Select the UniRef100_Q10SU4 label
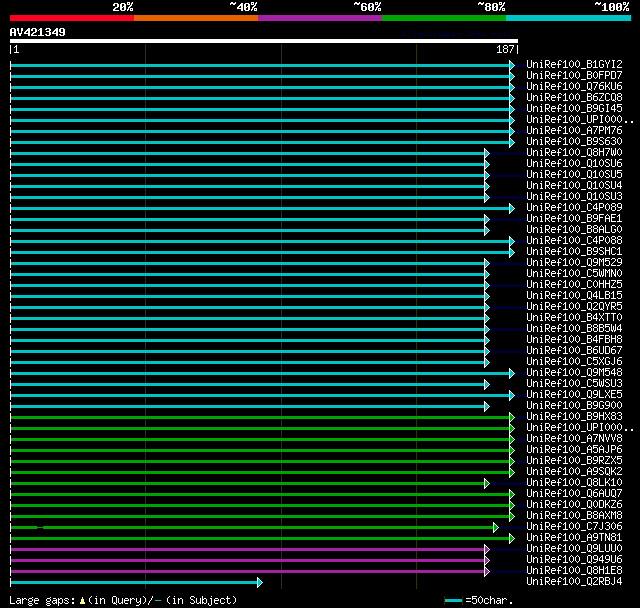Screen dimensions: 640x608 (574, 186)
